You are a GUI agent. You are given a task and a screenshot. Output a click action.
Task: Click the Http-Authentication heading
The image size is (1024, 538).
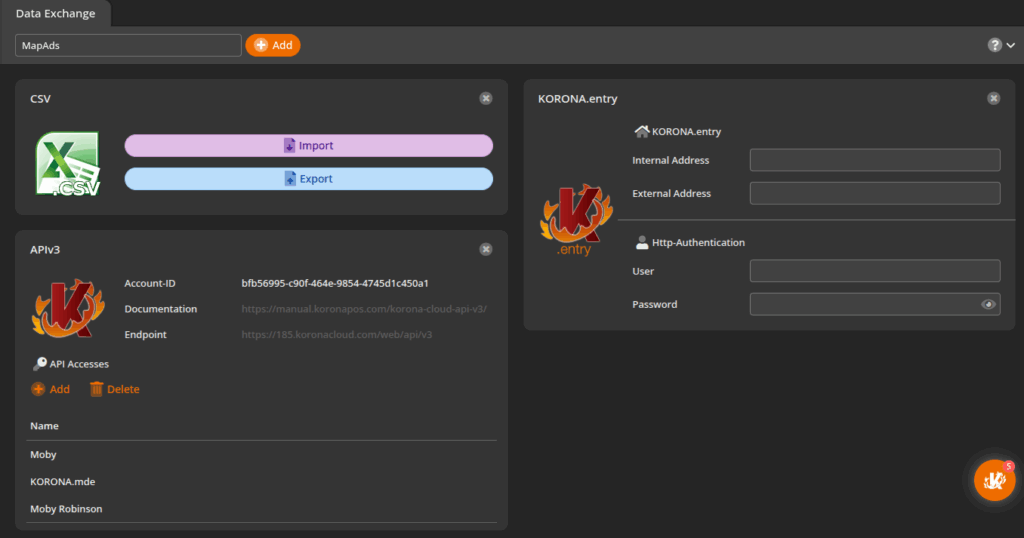[x=698, y=242]
